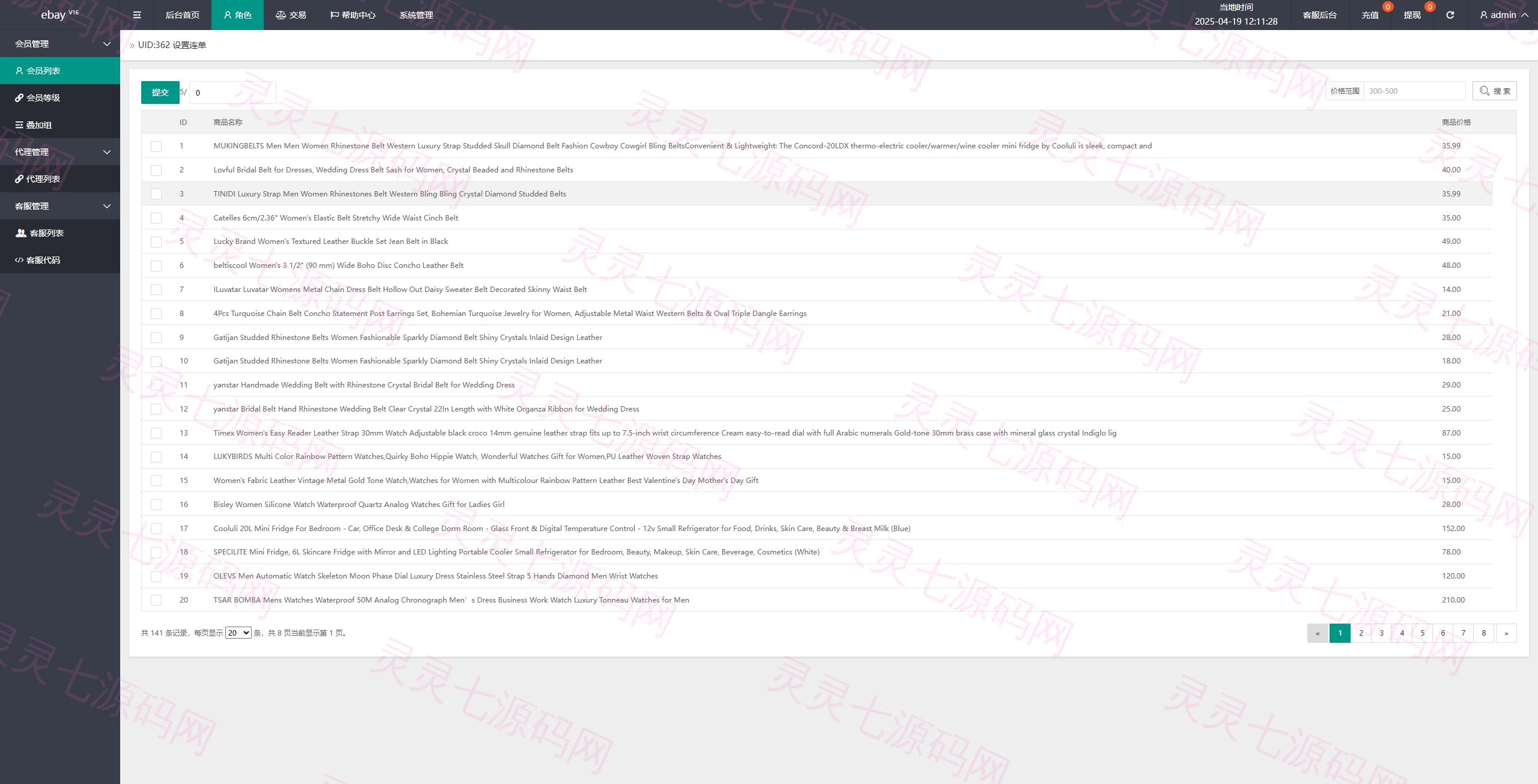Focus the 价格范围 price range field
Image resolution: width=1538 pixels, height=784 pixels.
pos(1414,91)
